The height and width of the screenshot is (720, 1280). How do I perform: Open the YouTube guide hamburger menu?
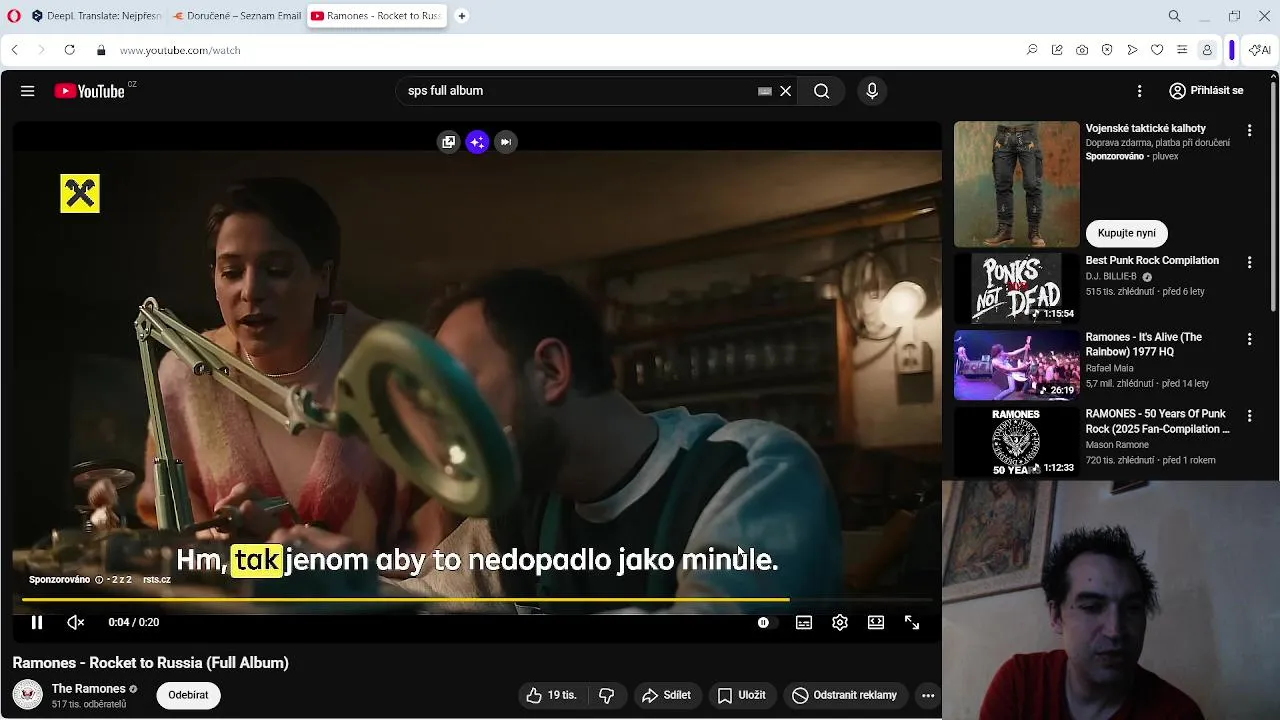pyautogui.click(x=28, y=91)
